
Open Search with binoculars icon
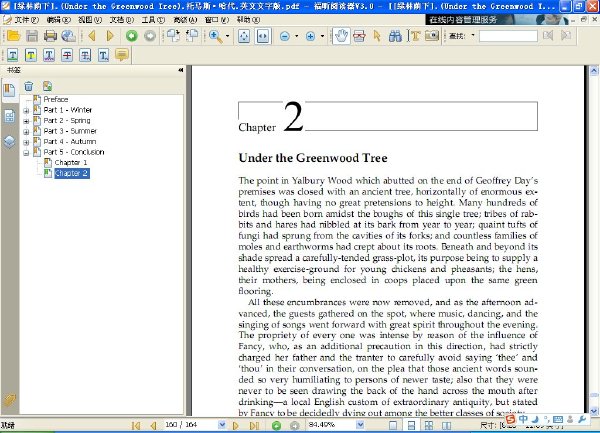[x=395, y=36]
